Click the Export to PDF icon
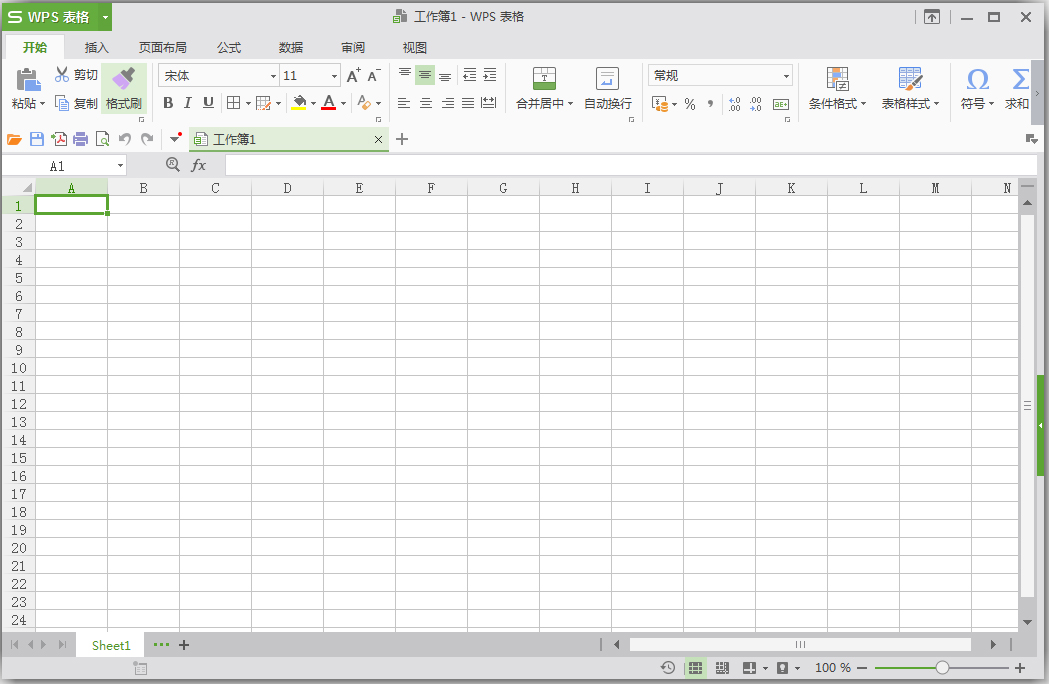 pos(60,139)
